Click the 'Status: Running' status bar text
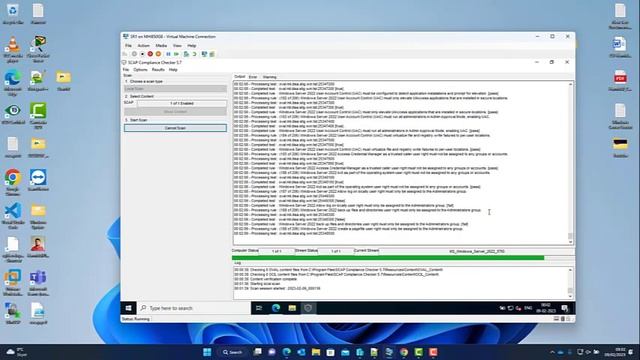Image resolution: width=640 pixels, height=360 pixels. point(136,319)
